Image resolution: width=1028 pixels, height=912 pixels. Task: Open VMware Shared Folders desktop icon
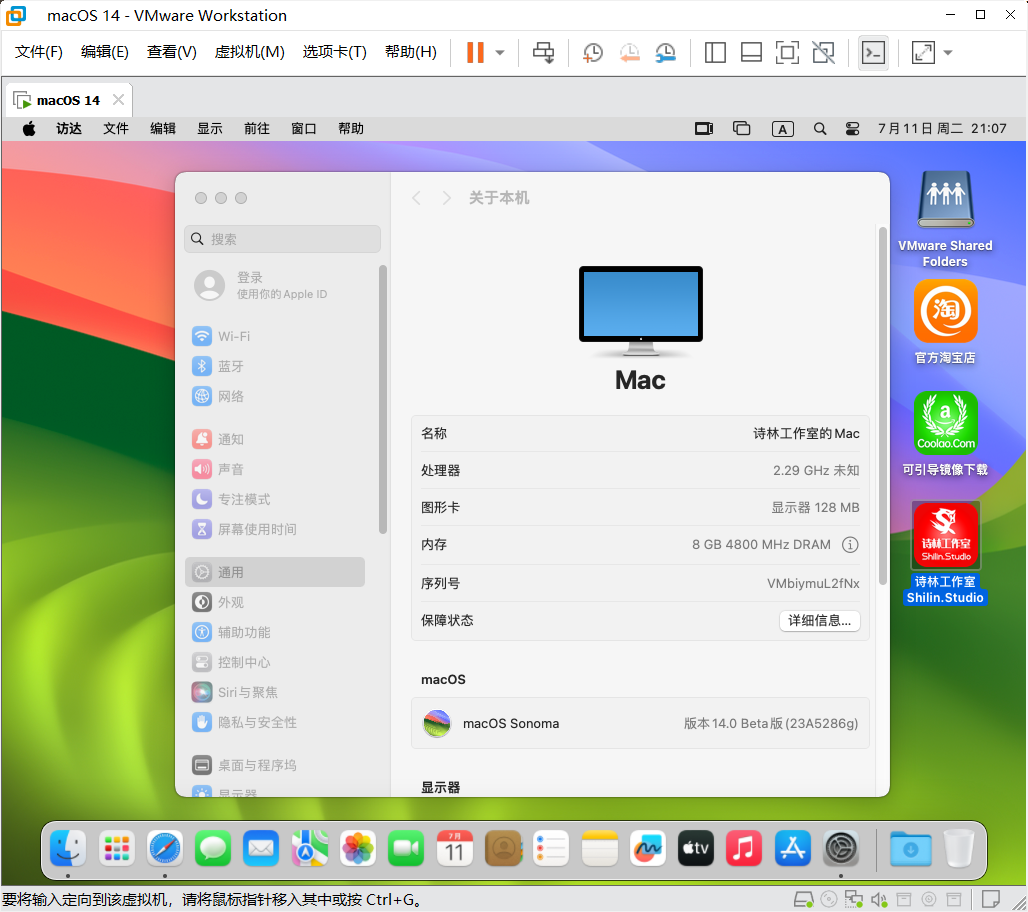tap(945, 219)
